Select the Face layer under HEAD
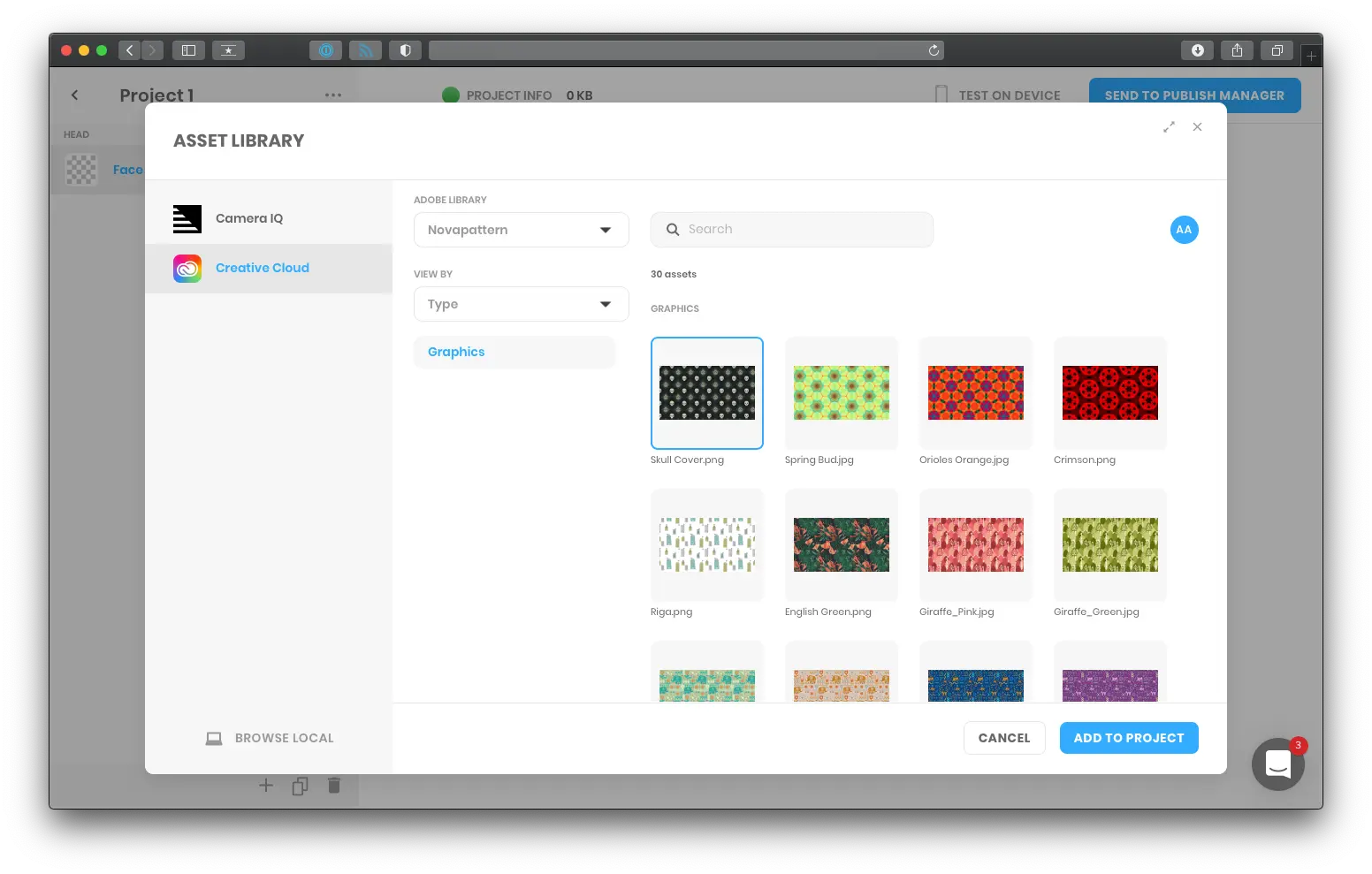Viewport: 1372px width, 874px height. [128, 169]
